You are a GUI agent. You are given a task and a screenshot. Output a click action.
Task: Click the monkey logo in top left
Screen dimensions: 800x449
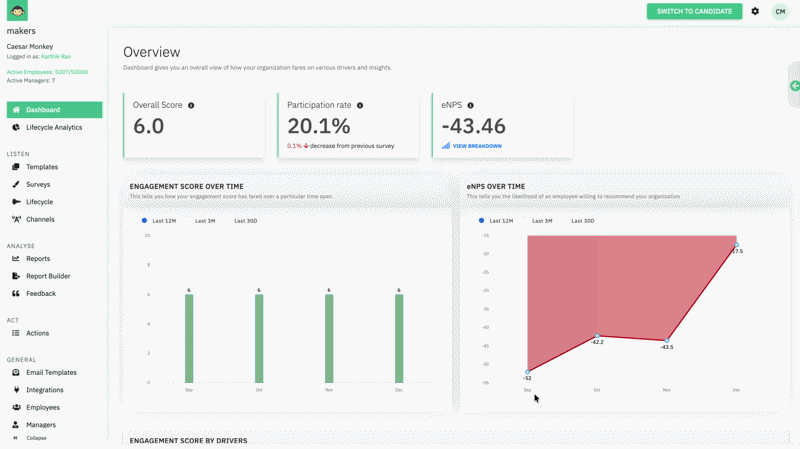(17, 12)
